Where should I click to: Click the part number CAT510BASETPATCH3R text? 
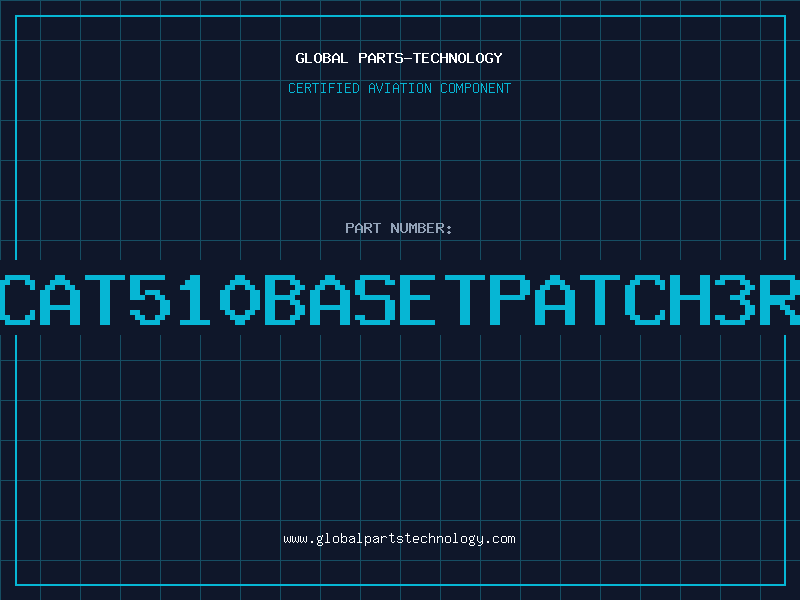point(400,300)
